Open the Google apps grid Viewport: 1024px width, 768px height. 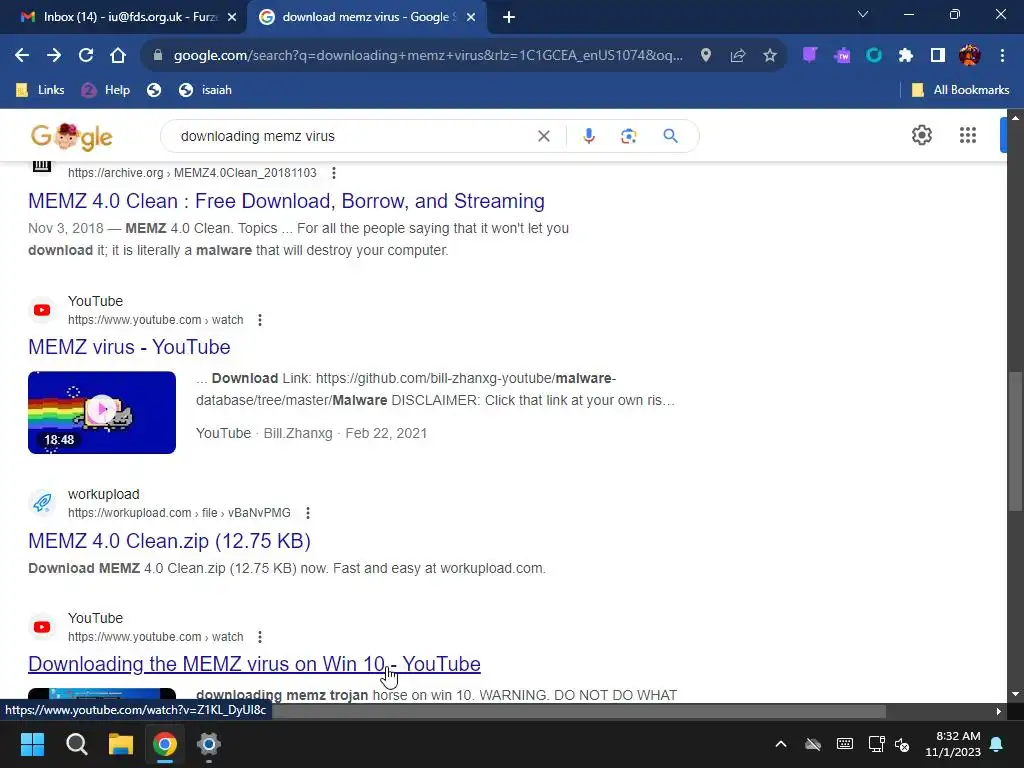click(x=968, y=135)
